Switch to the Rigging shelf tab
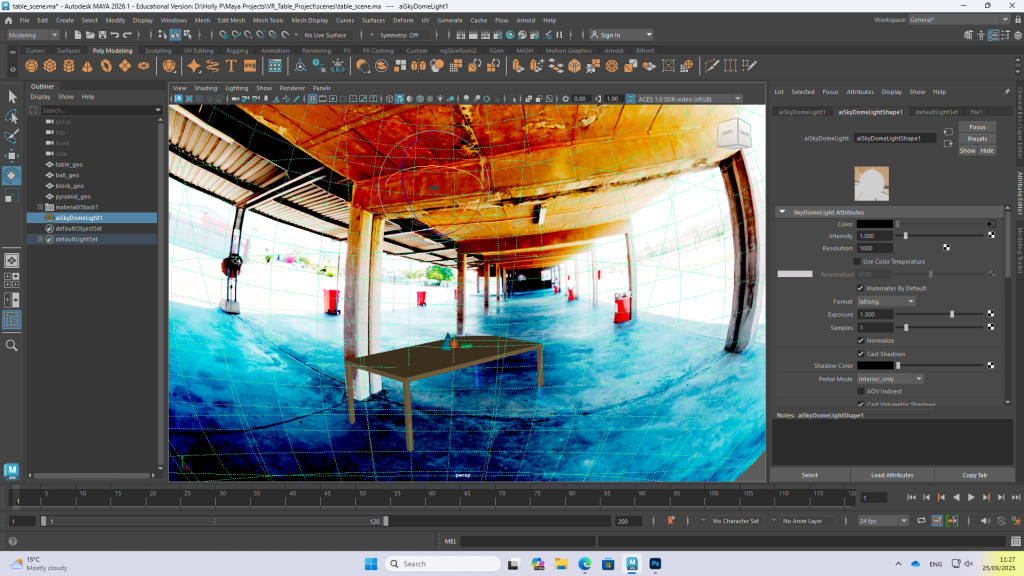The image size is (1024, 576). pos(237,50)
